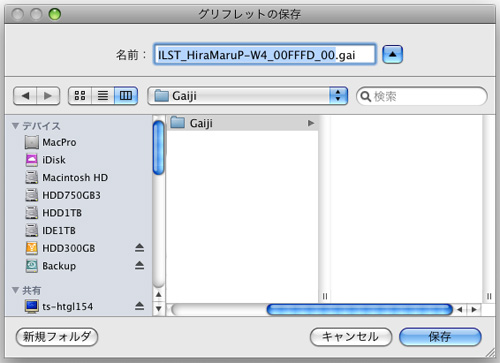Select MacPro in the sidebar
Screen dimensions: 500x363
(78, 142)
